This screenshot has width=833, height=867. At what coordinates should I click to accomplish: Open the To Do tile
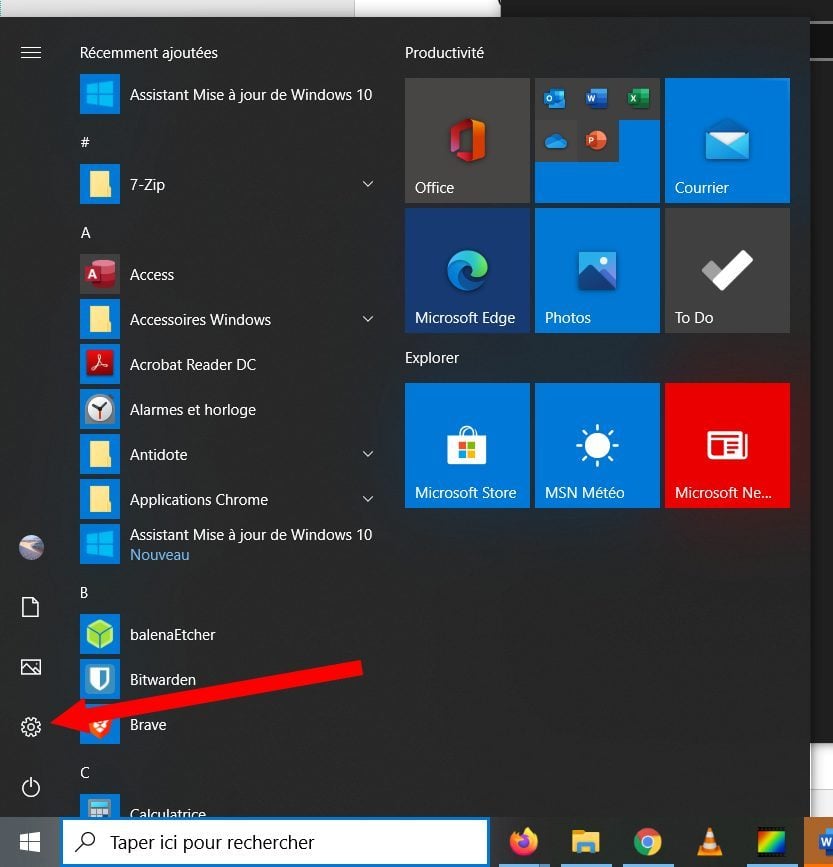727,270
